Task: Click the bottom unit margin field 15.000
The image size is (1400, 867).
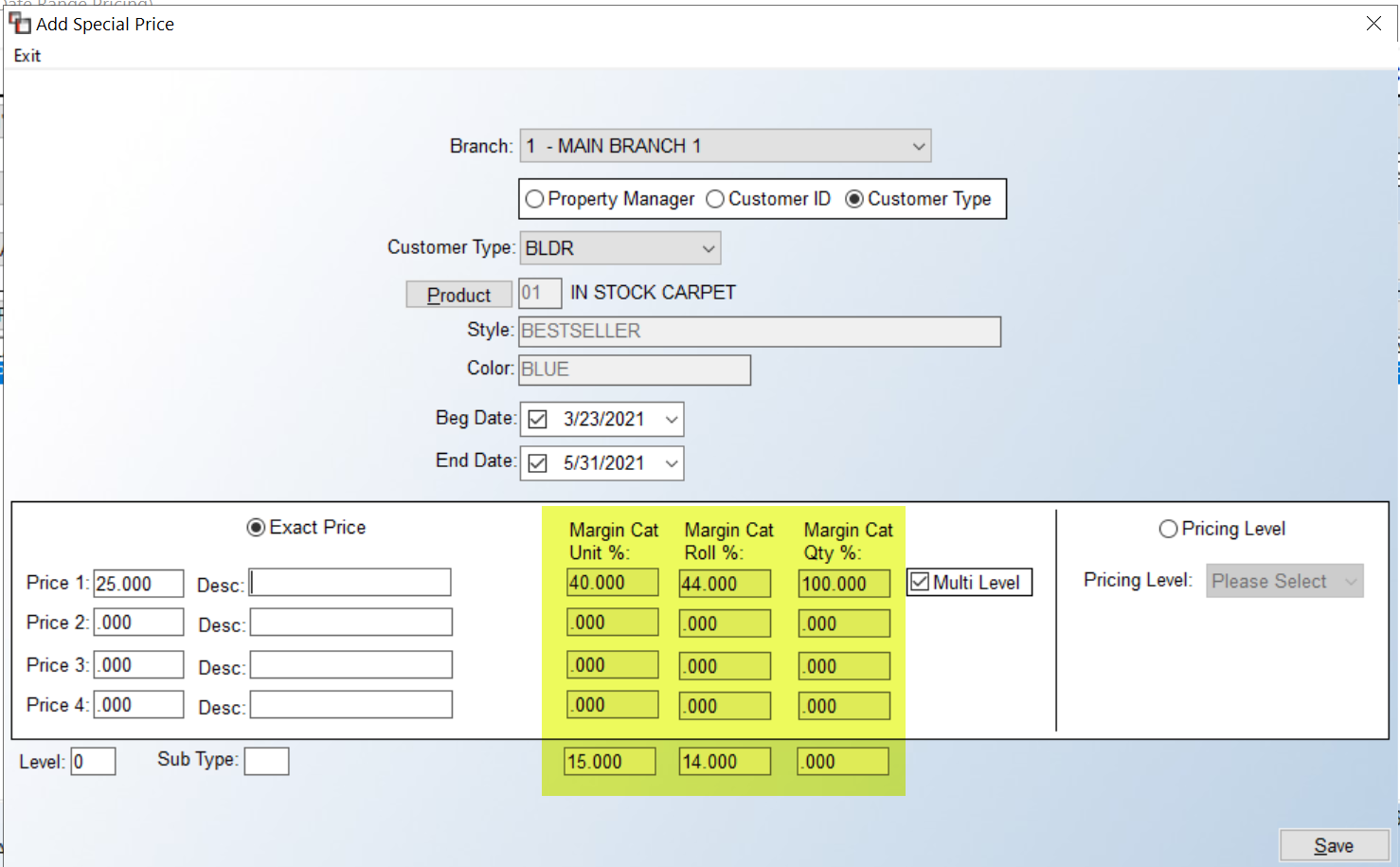Action: pos(610,762)
